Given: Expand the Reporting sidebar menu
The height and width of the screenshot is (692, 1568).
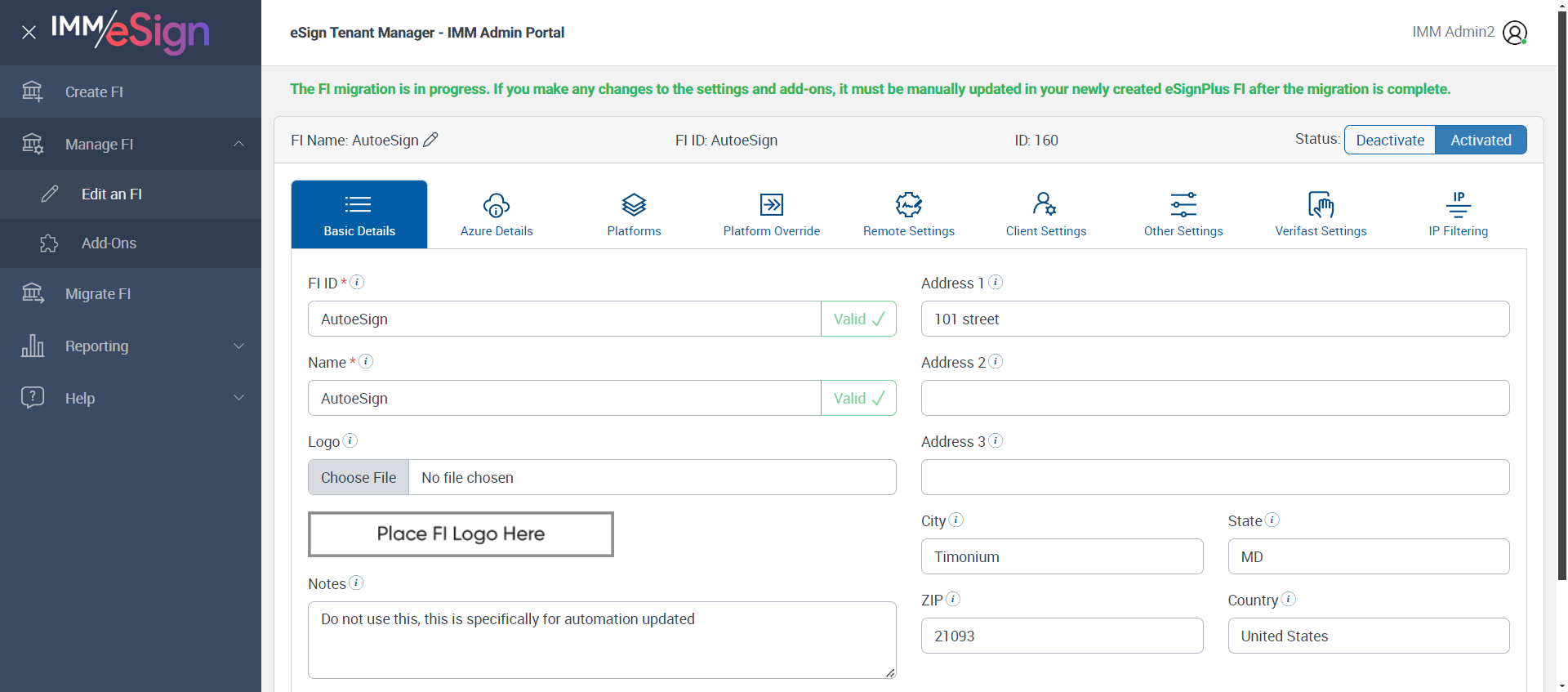Looking at the screenshot, I should [x=238, y=346].
